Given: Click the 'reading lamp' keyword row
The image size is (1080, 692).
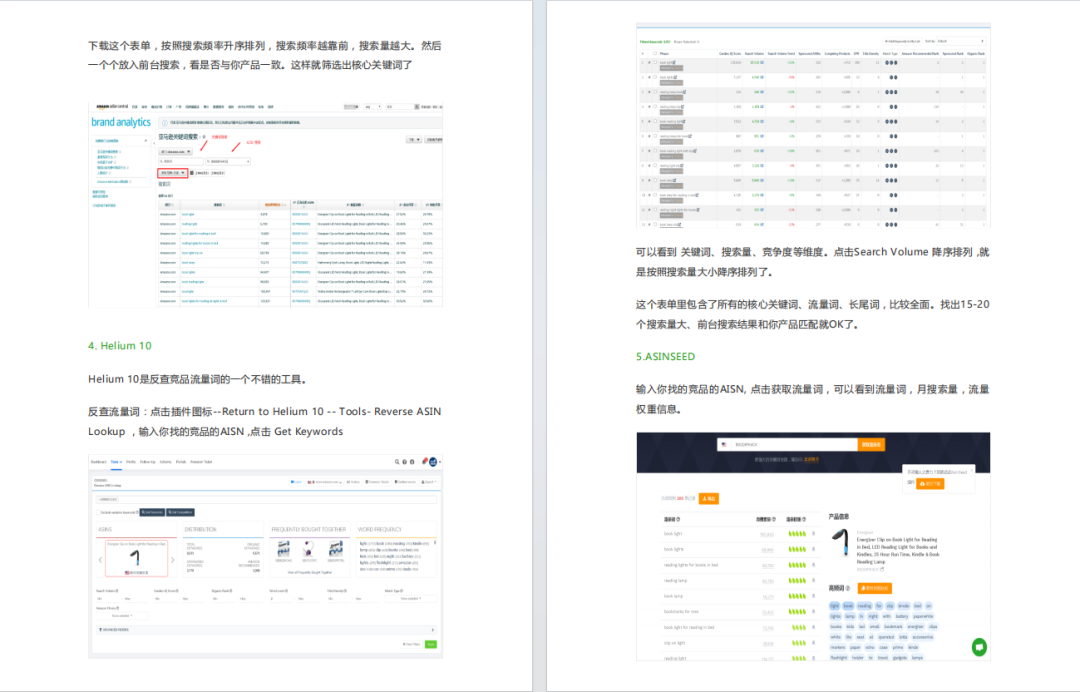Looking at the screenshot, I should coord(741,580).
